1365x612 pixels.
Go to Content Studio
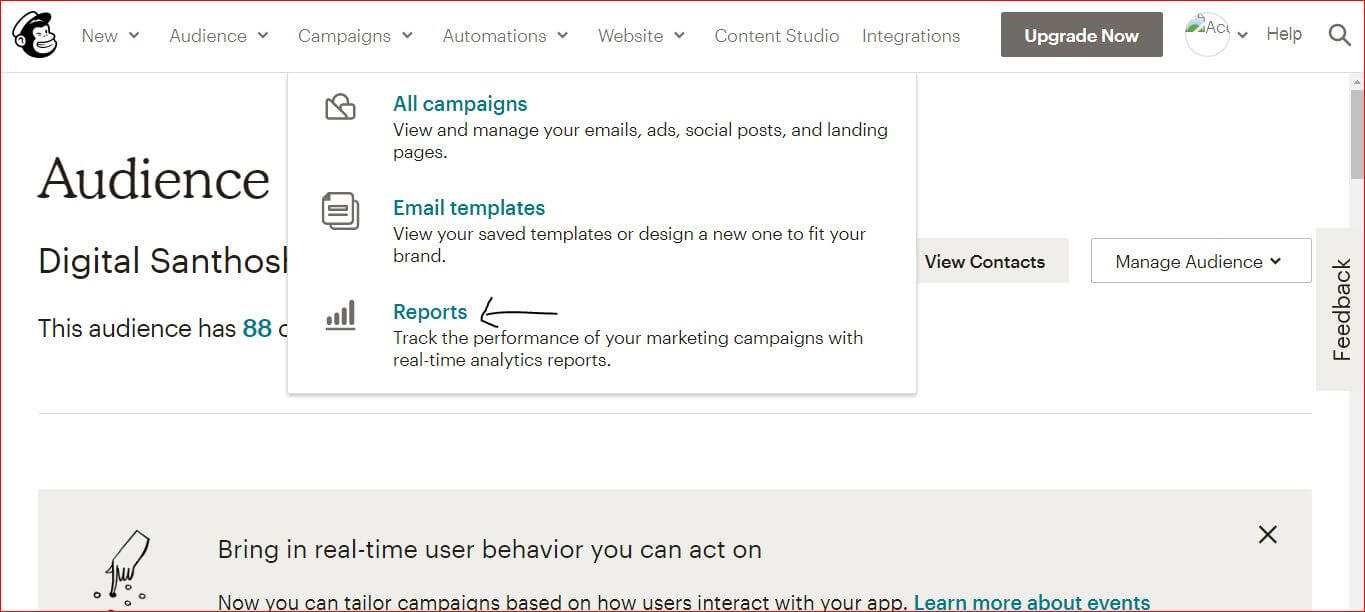pos(776,35)
